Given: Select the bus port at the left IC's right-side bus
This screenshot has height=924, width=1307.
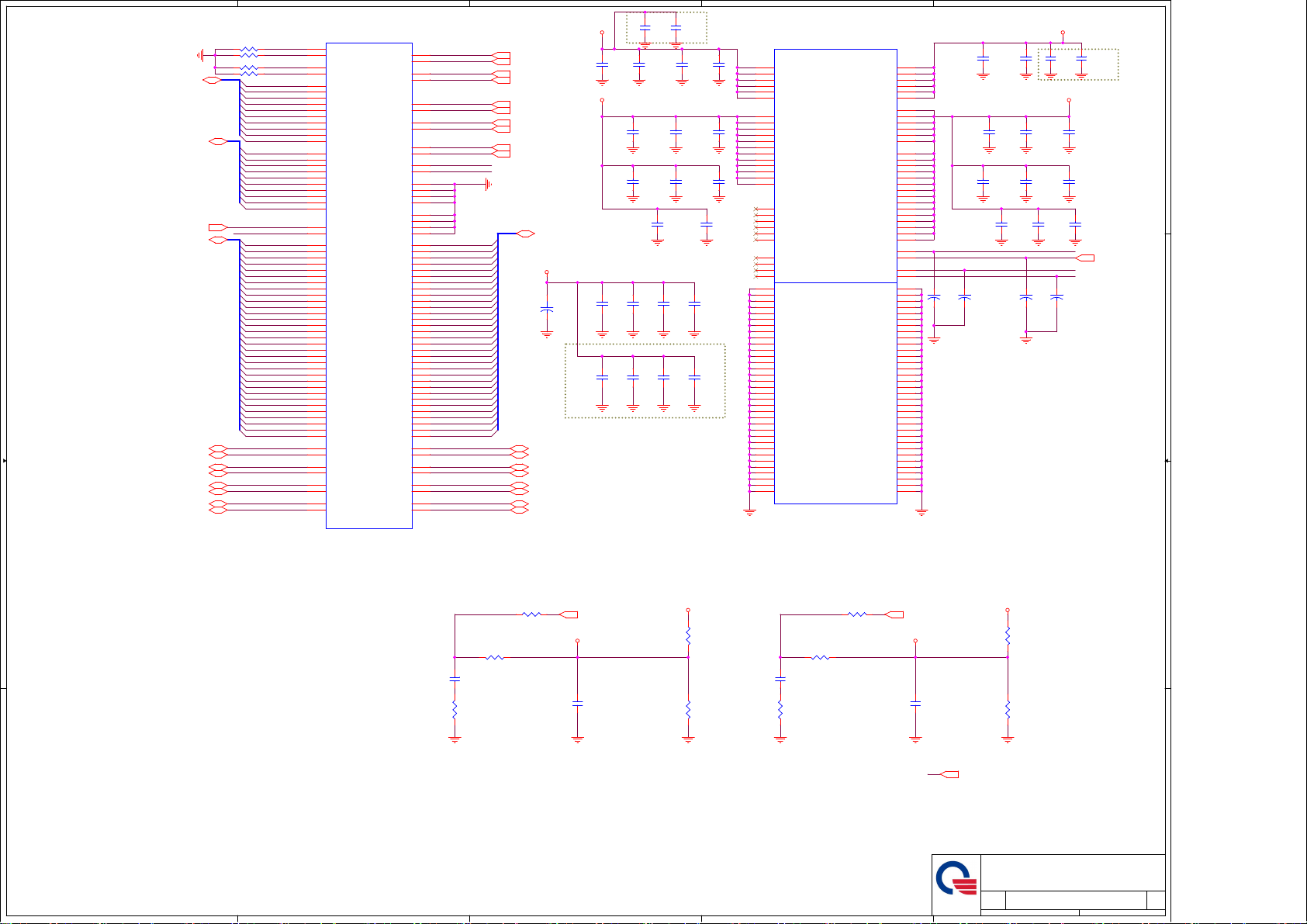Looking at the screenshot, I should tap(525, 234).
